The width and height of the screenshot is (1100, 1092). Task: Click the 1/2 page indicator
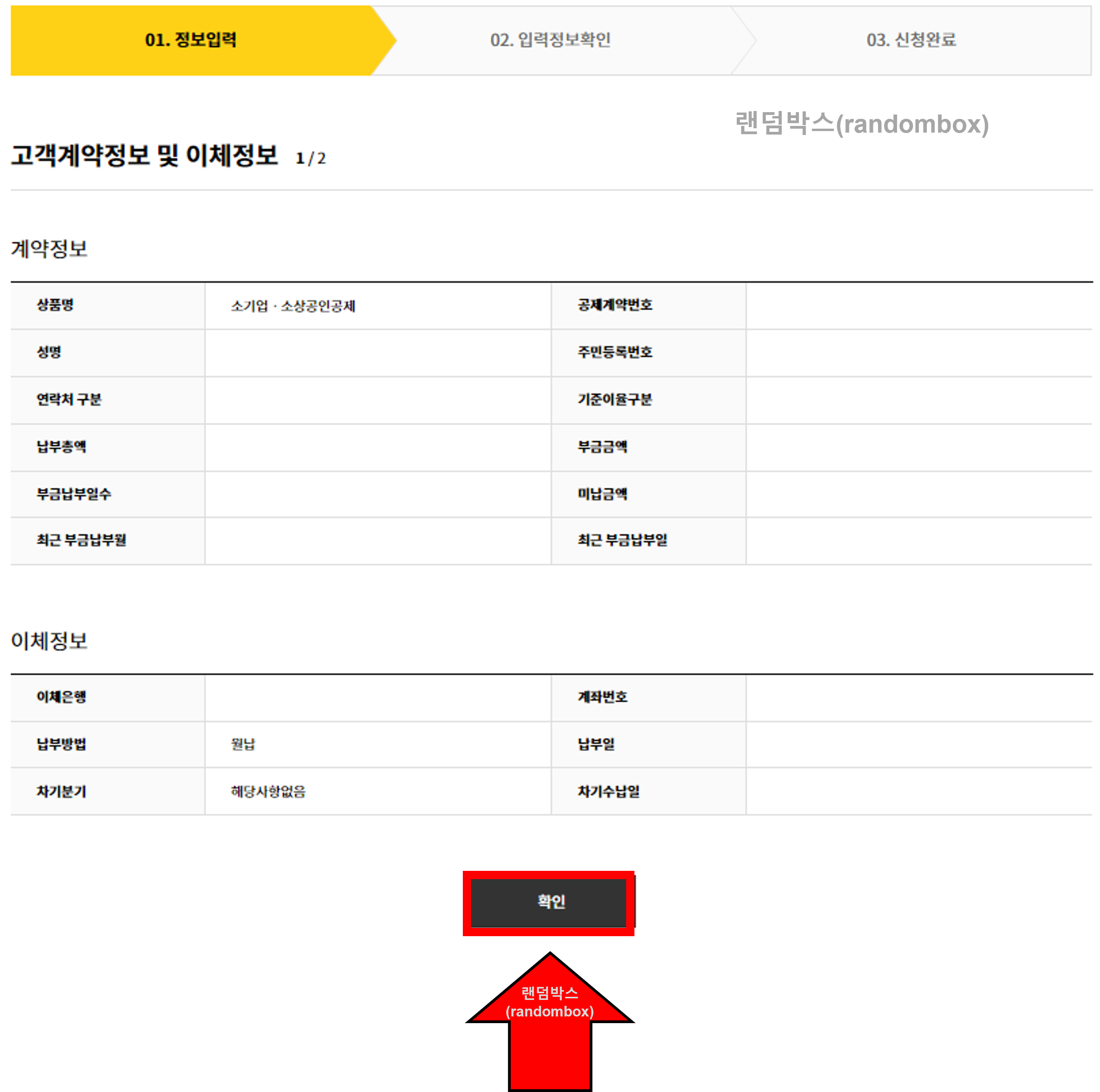coord(310,158)
